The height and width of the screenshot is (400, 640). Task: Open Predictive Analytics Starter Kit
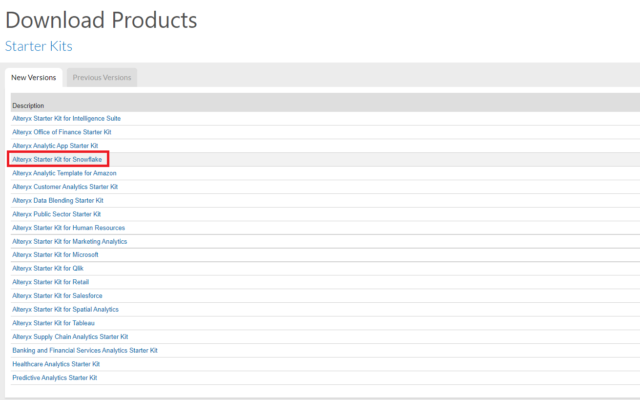tap(55, 378)
